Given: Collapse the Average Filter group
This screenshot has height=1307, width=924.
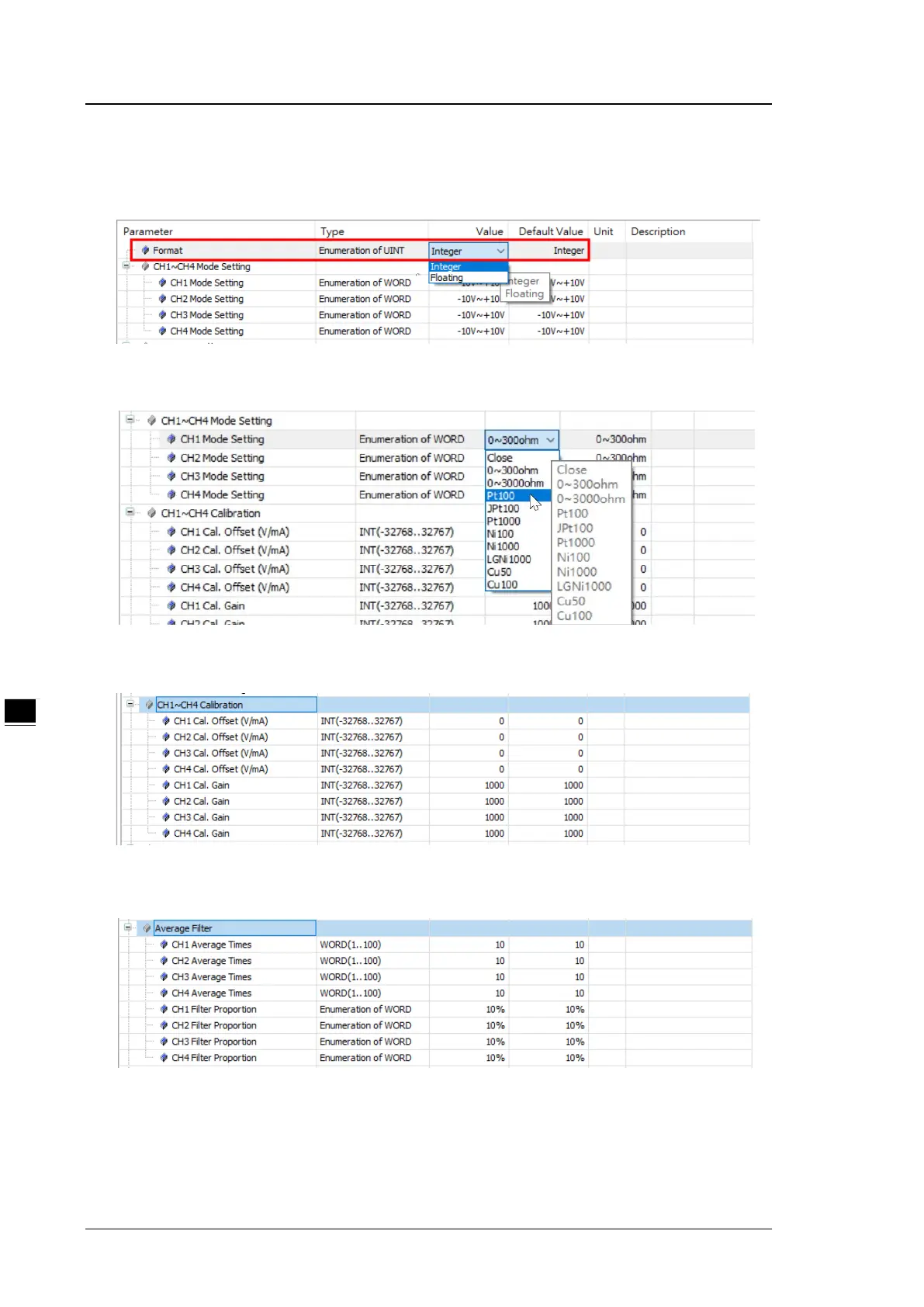Looking at the screenshot, I should (x=128, y=927).
